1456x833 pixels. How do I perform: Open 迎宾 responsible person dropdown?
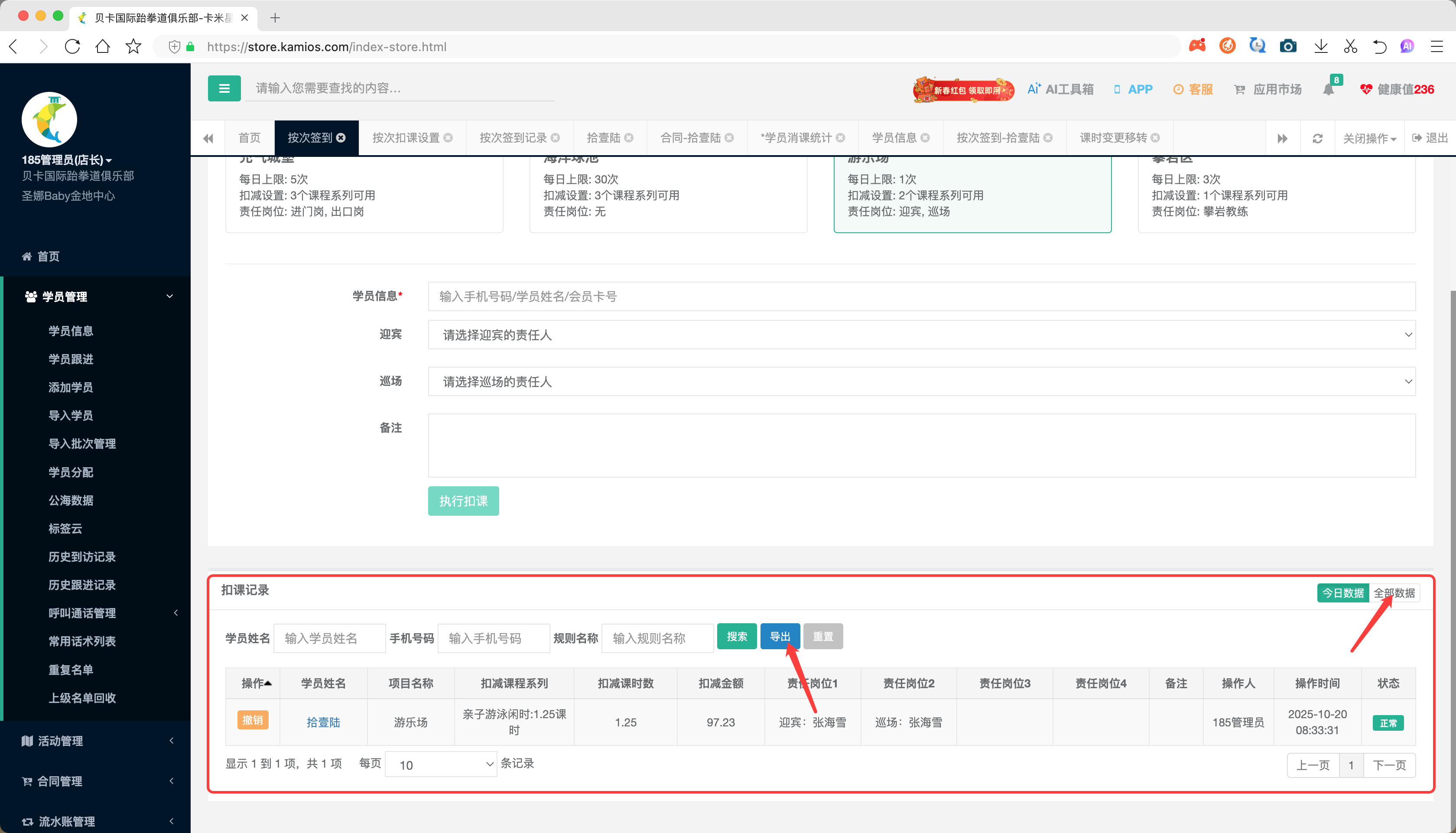(x=921, y=335)
